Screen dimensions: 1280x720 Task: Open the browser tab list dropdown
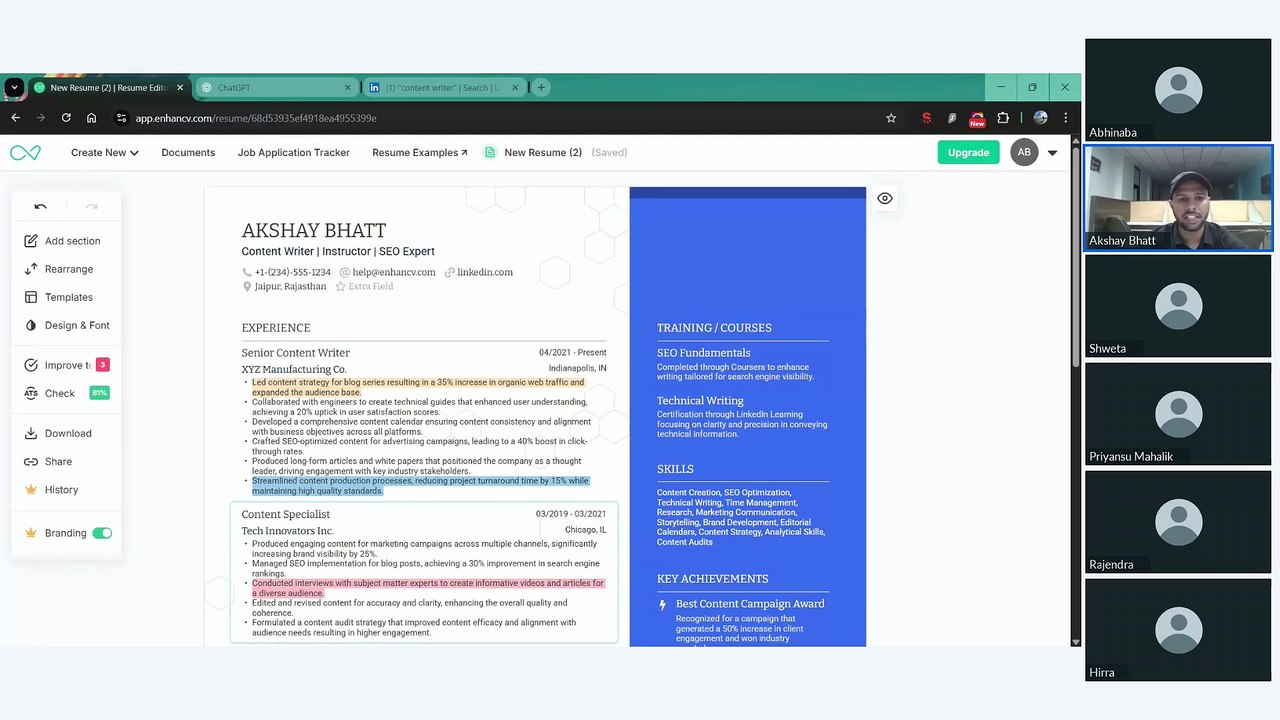click(x=14, y=87)
